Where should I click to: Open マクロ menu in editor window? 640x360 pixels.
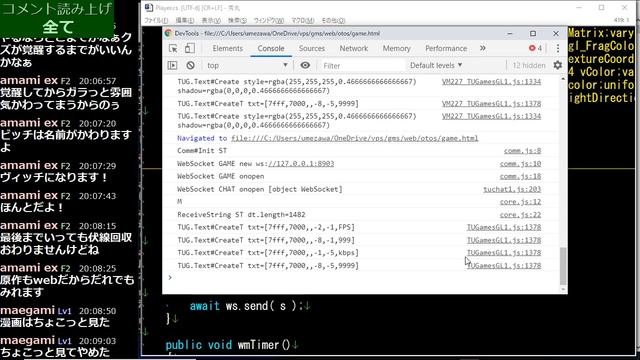302,20
